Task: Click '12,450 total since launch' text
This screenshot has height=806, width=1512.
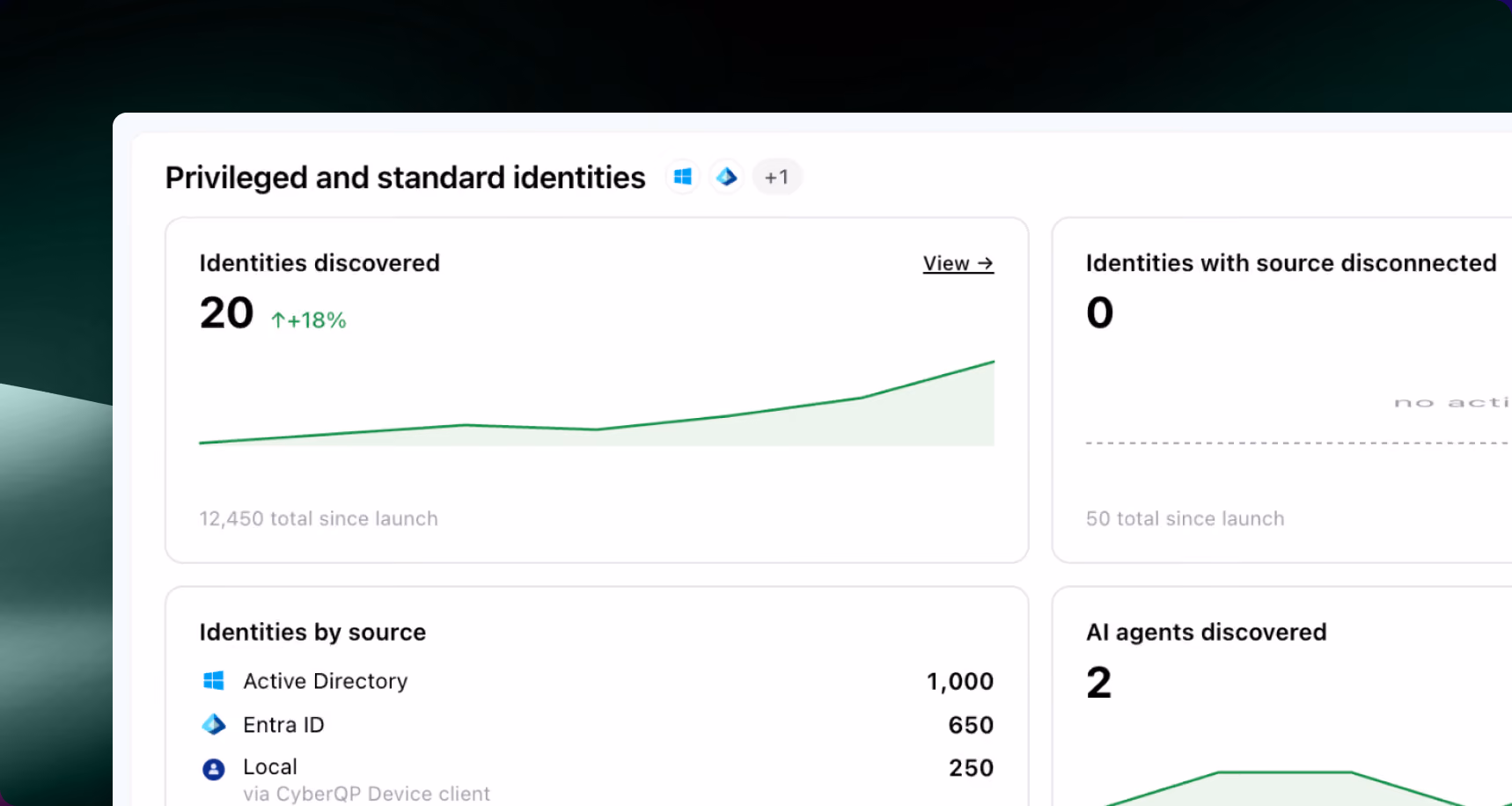Action: click(319, 518)
